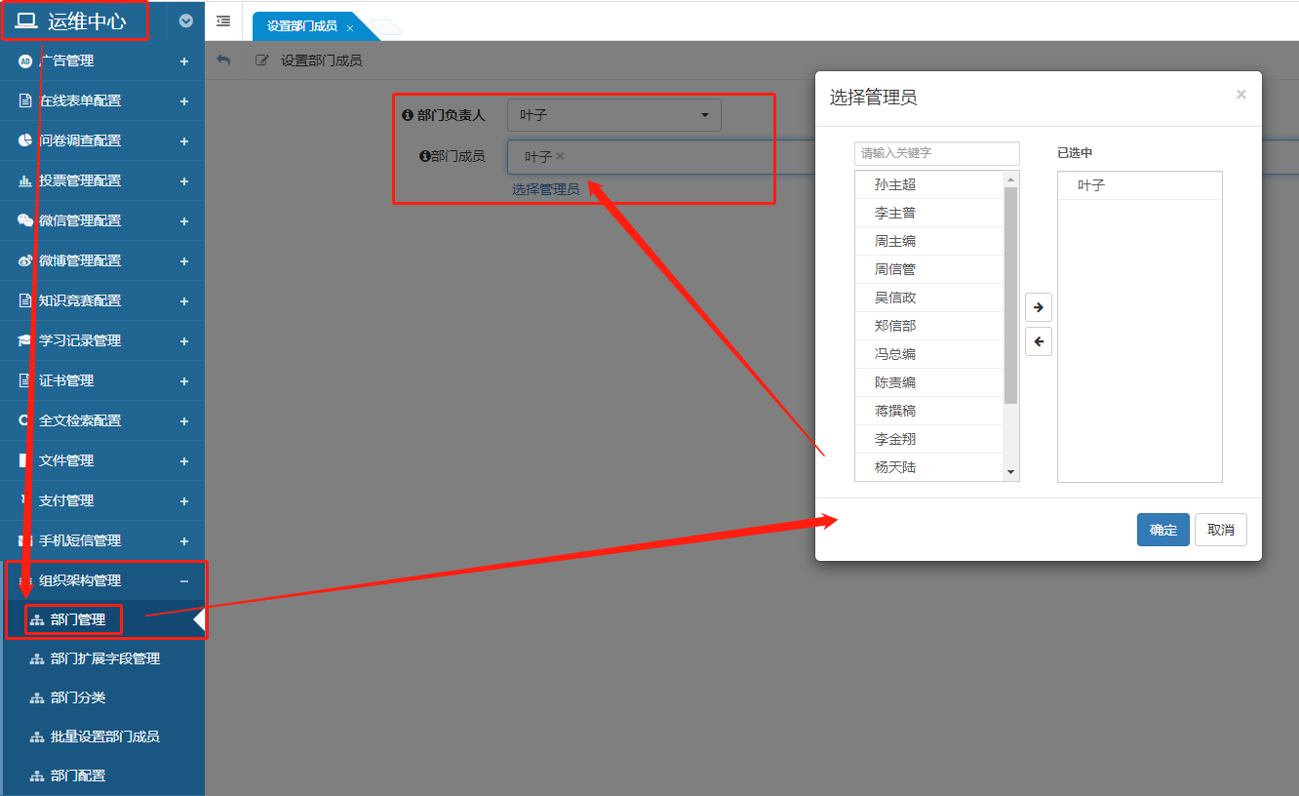This screenshot has height=796, width=1299.
Task: Click the 确定 button
Action: [1162, 530]
